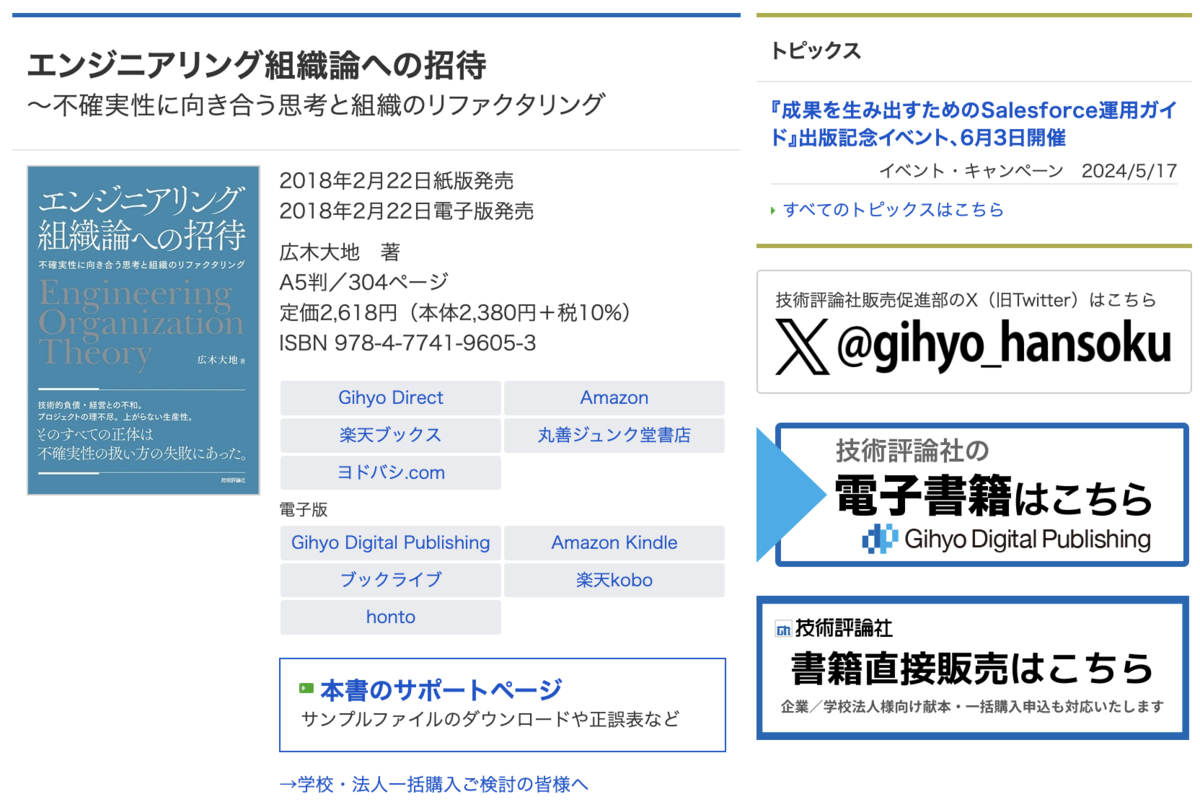1200x802 pixels.
Task: Select the text サンプルファイルのダウンロードや正誤表など
Action: 490,719
